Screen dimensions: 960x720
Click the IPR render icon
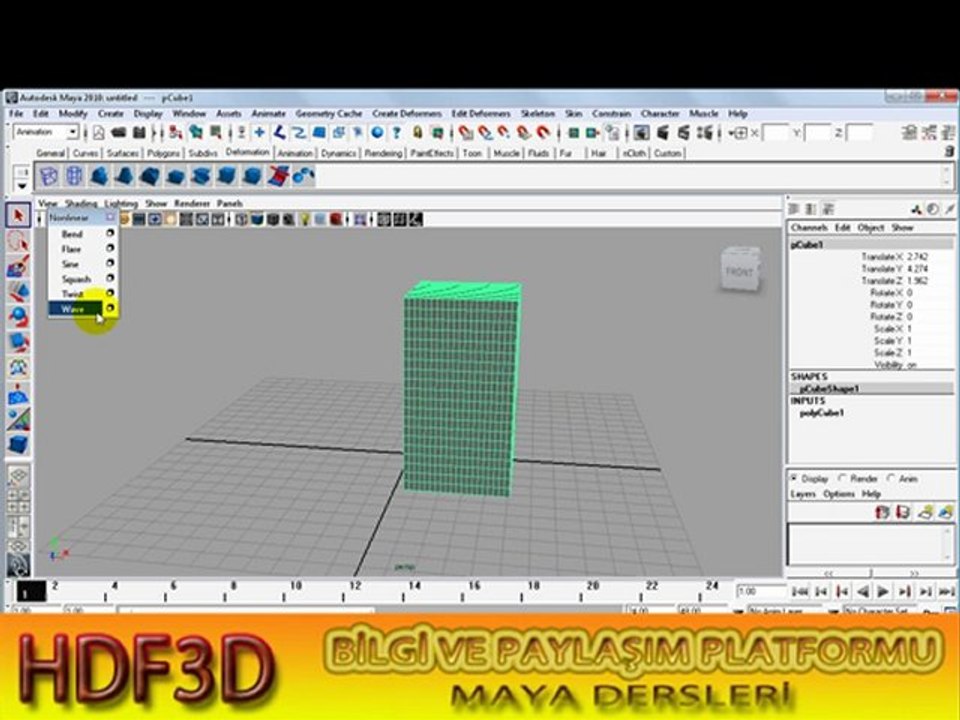tap(683, 133)
